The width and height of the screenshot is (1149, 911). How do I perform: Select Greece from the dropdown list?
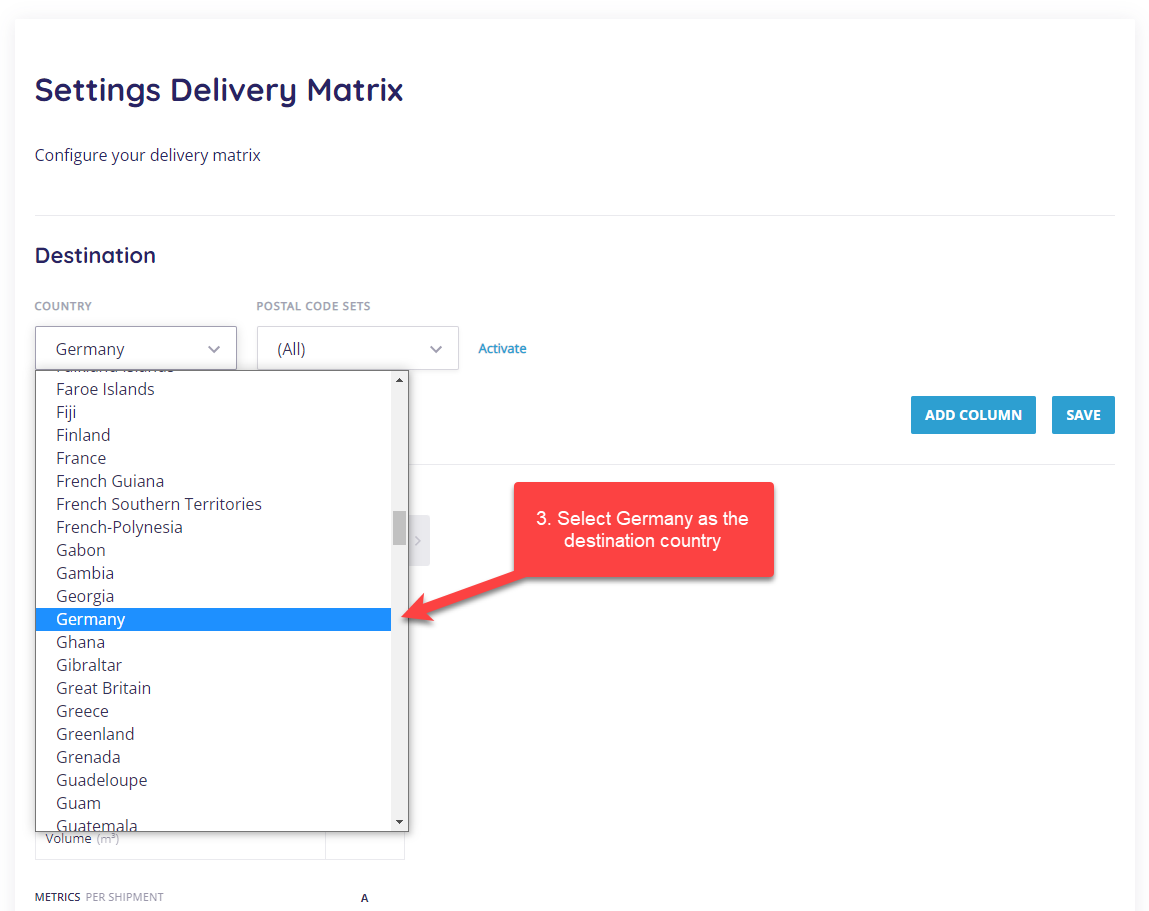click(213, 711)
